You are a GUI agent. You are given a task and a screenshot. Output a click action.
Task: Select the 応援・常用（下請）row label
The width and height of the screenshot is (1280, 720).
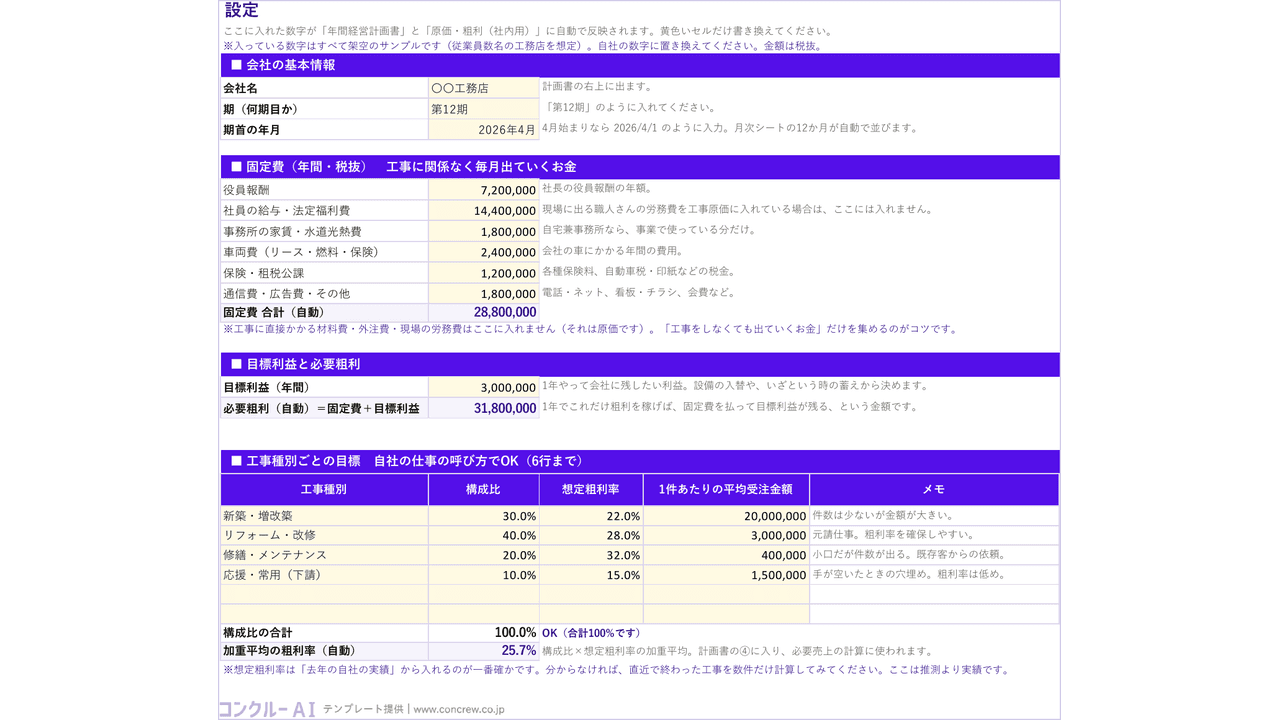tap(324, 575)
